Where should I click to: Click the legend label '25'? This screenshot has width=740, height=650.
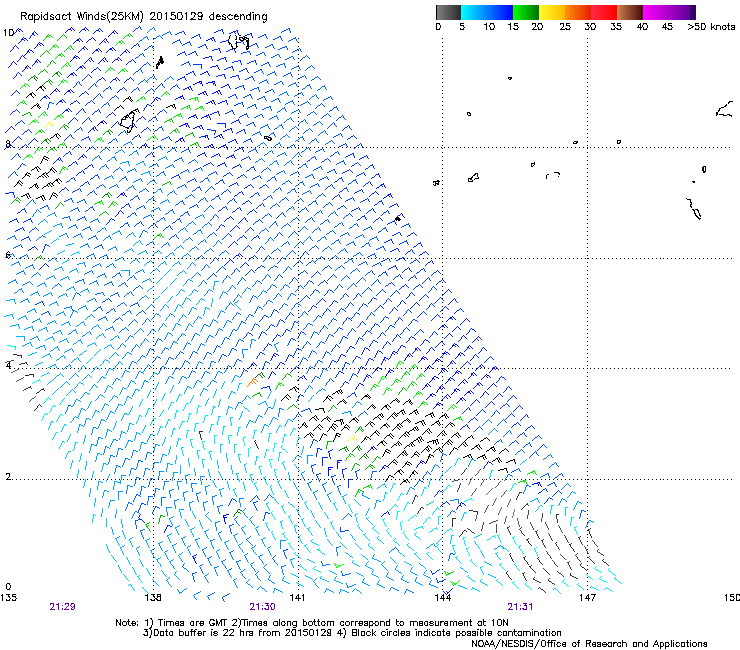[565, 27]
